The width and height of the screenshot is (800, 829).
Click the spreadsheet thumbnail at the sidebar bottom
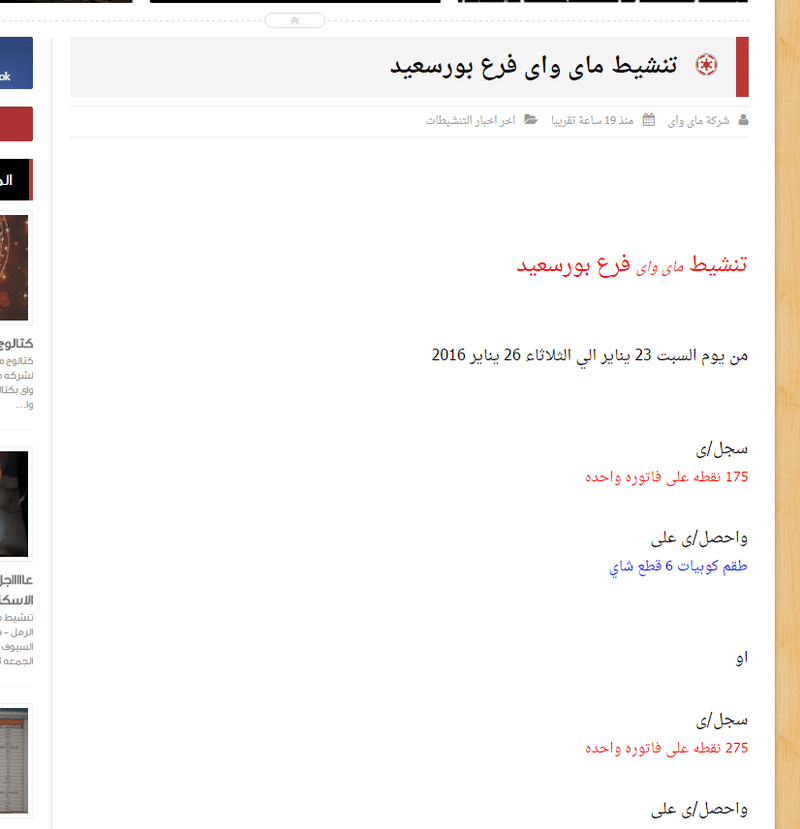tap(16, 760)
